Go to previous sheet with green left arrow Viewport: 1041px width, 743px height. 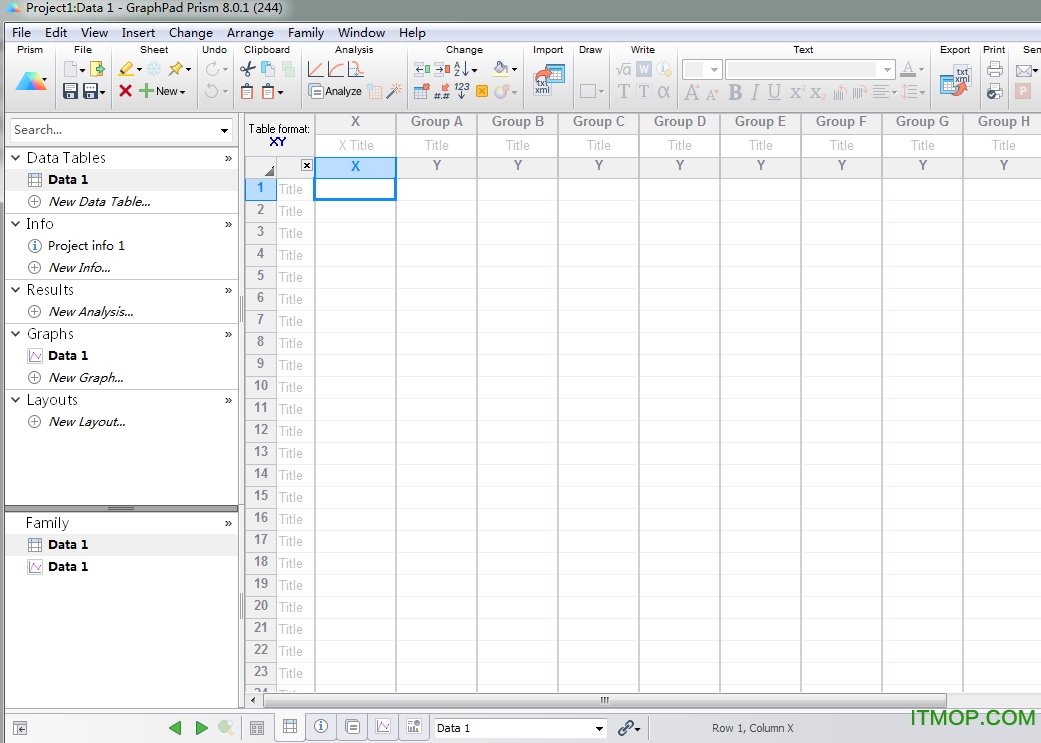(175, 728)
